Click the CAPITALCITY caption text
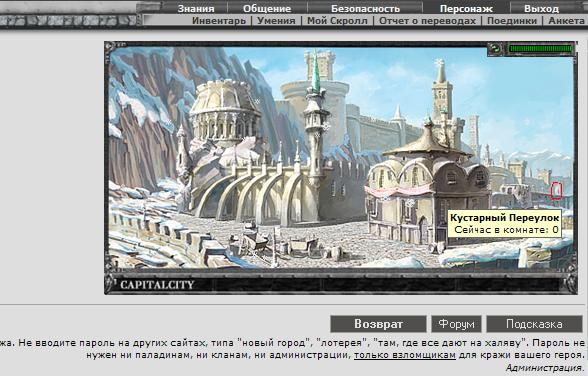The width and height of the screenshot is (588, 376). click(x=157, y=285)
